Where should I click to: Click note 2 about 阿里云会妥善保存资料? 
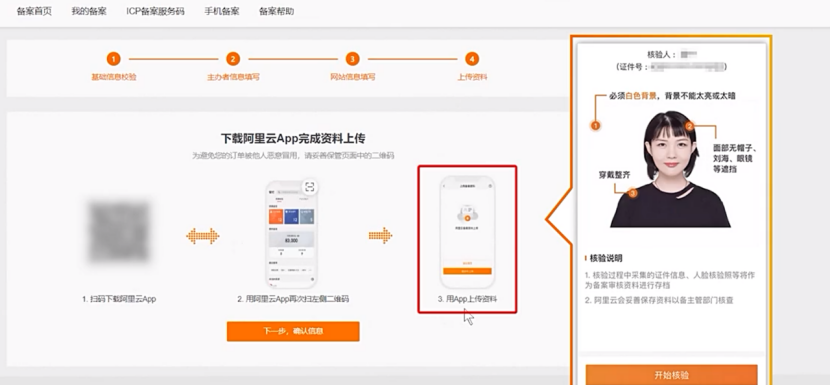[660, 300]
